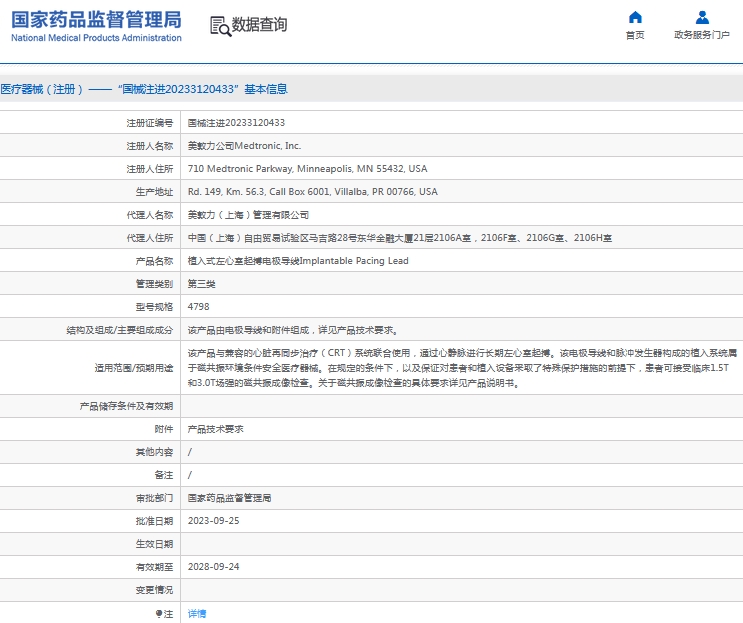
Task: Click the 管理类别 row label
Action: [154, 284]
